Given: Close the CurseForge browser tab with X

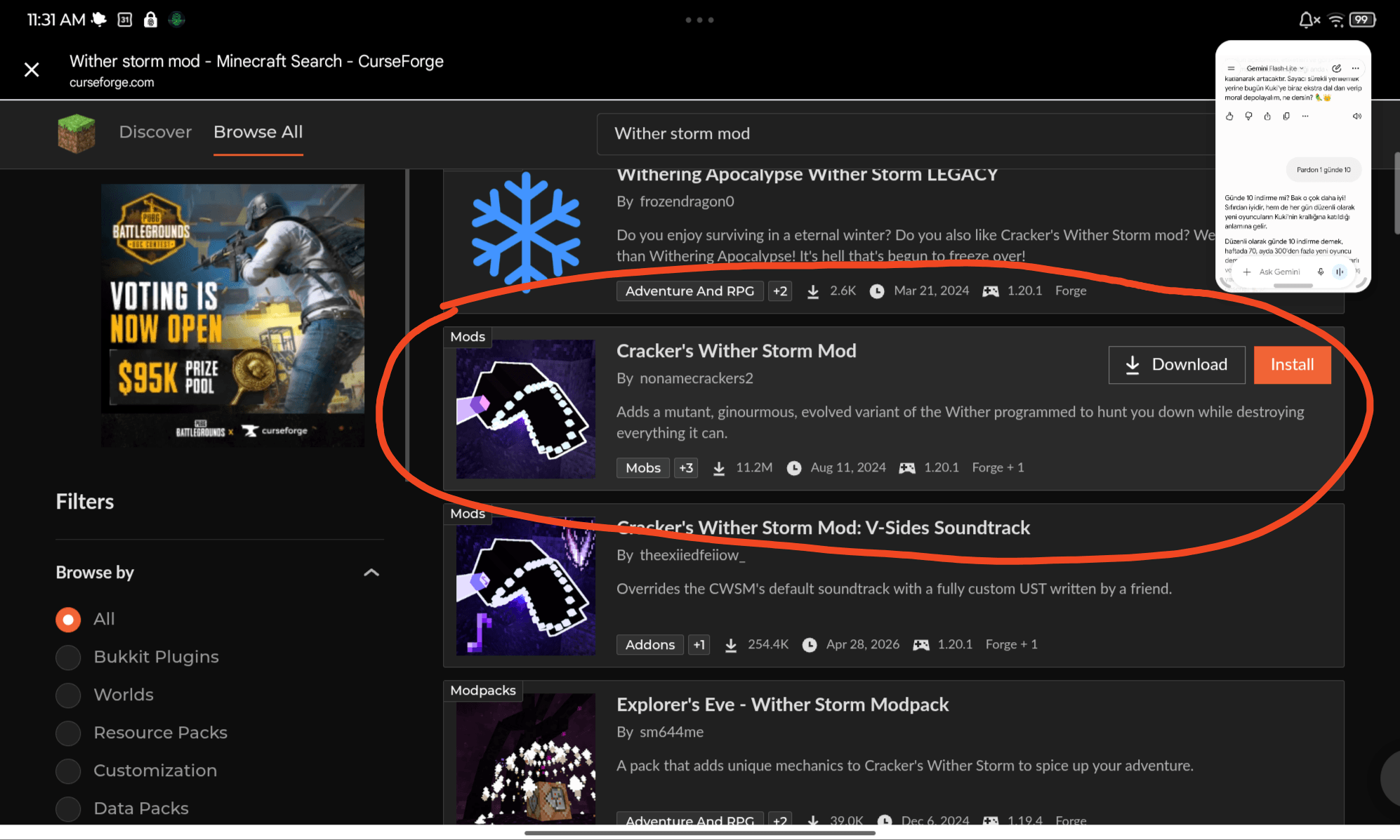Looking at the screenshot, I should coord(32,69).
